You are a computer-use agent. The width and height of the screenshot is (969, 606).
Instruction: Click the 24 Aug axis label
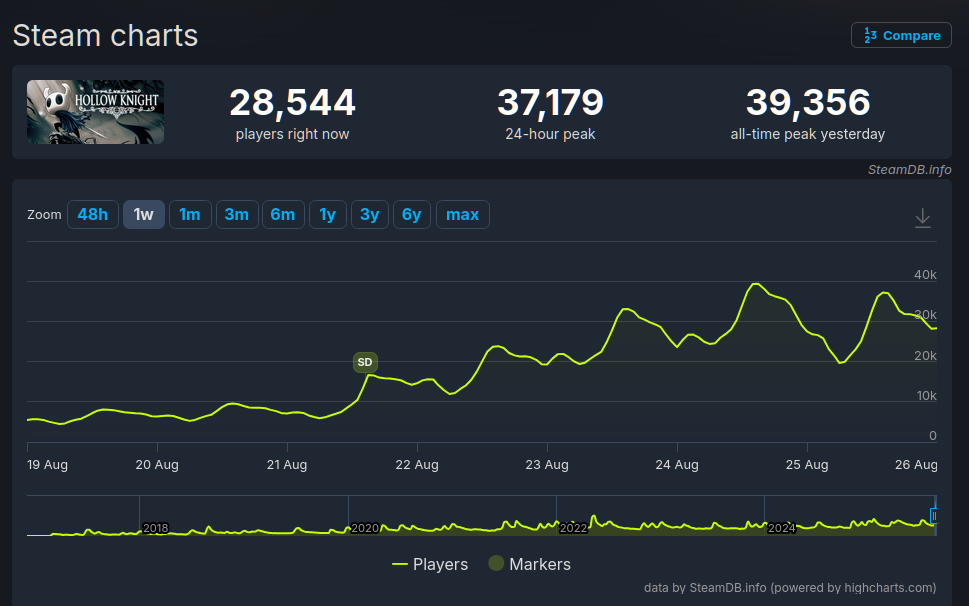(677, 465)
